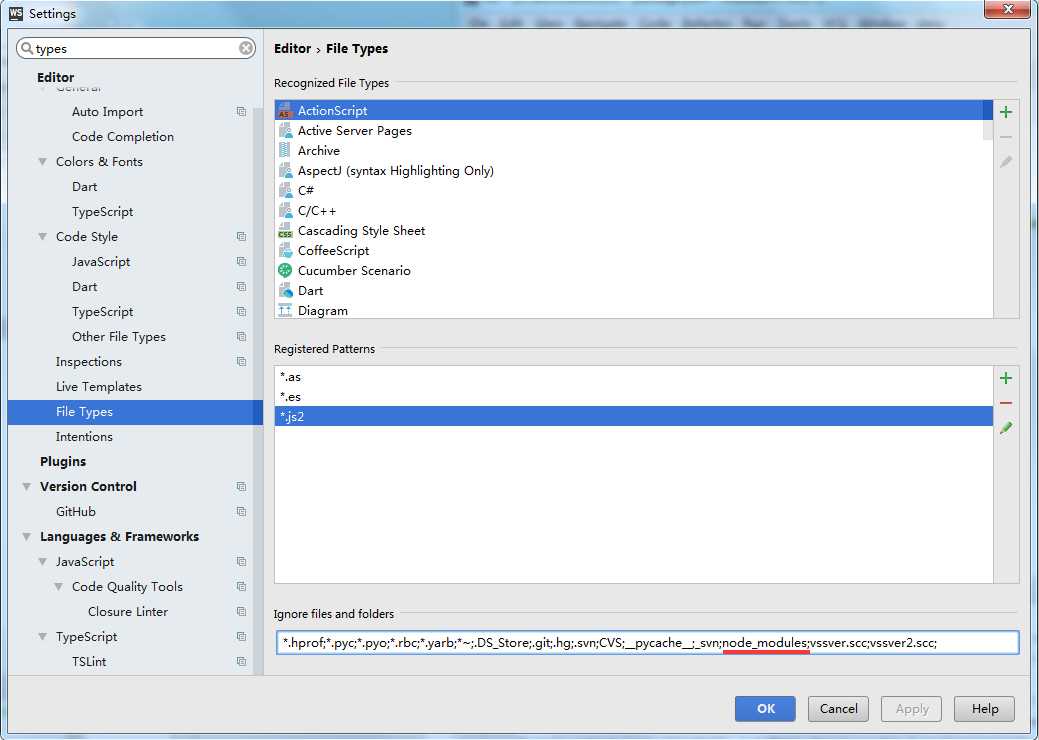The height and width of the screenshot is (740, 1039).
Task: Click in Ignore files and folders field
Action: pyautogui.click(x=647, y=642)
